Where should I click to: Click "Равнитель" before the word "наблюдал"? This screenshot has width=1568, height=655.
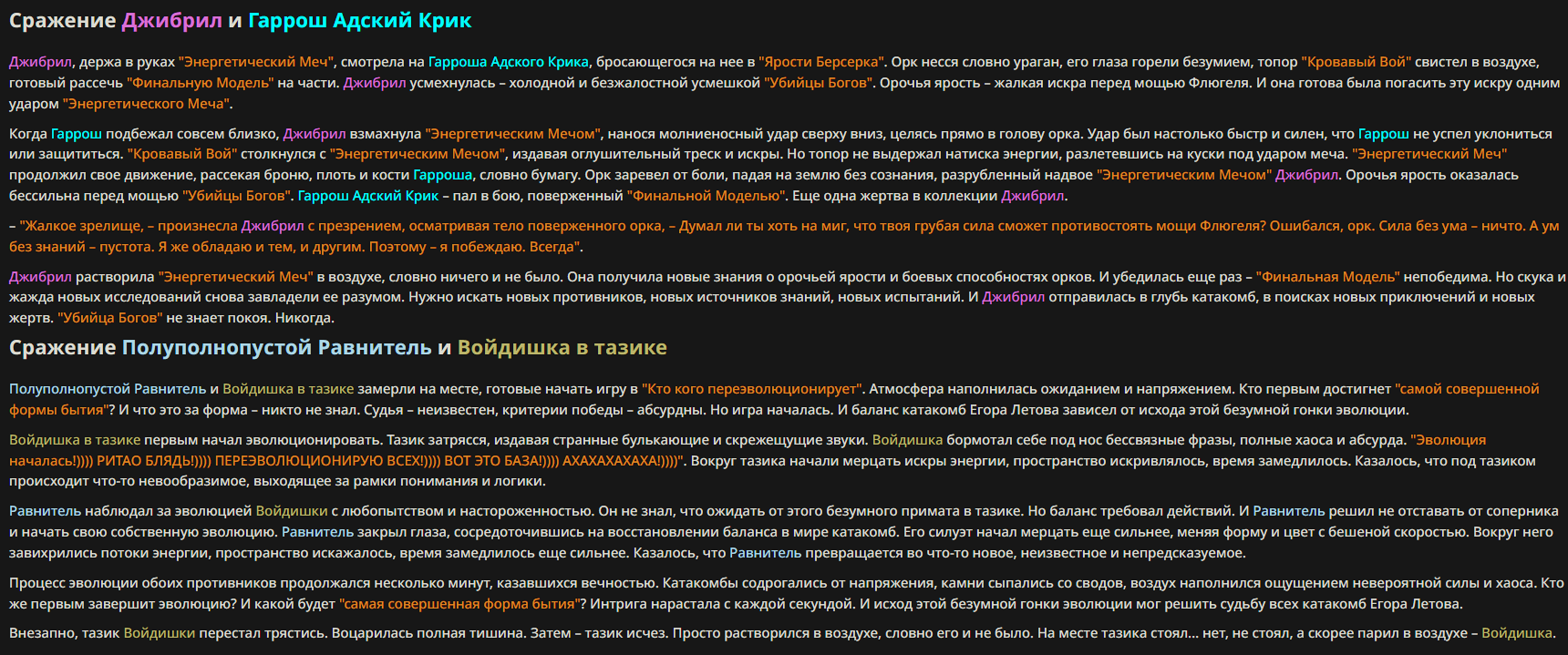coord(45,511)
